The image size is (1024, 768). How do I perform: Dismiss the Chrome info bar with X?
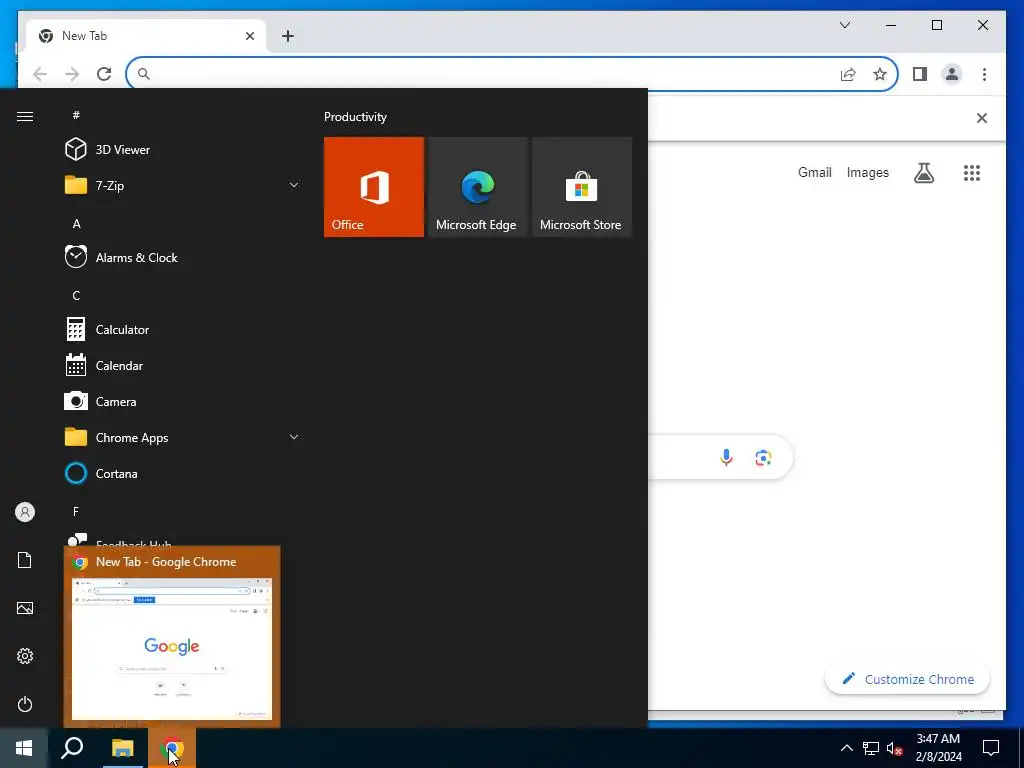pos(982,118)
